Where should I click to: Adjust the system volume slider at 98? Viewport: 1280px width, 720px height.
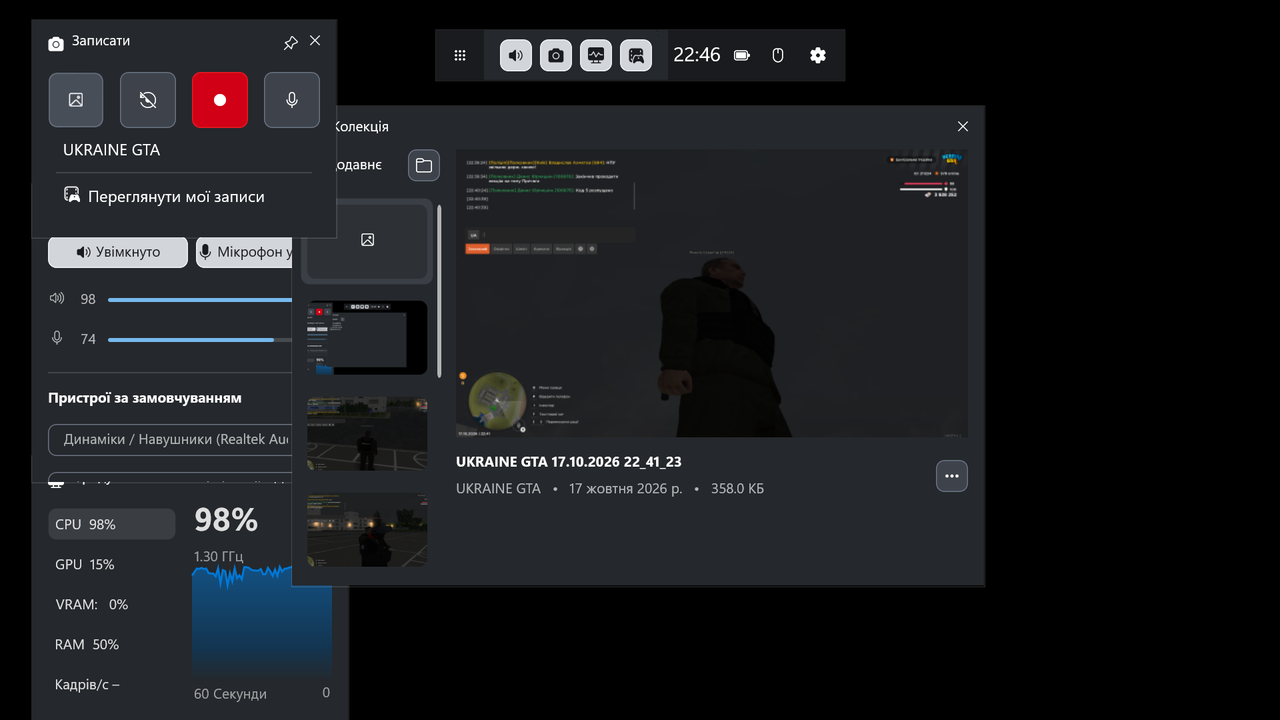point(200,299)
